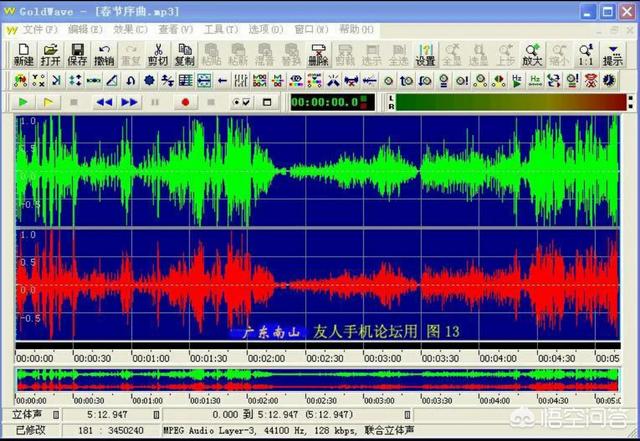This screenshot has height=441, width=640.
Task: Click the Invert curved-arrow effect icon
Action: [x=131, y=80]
